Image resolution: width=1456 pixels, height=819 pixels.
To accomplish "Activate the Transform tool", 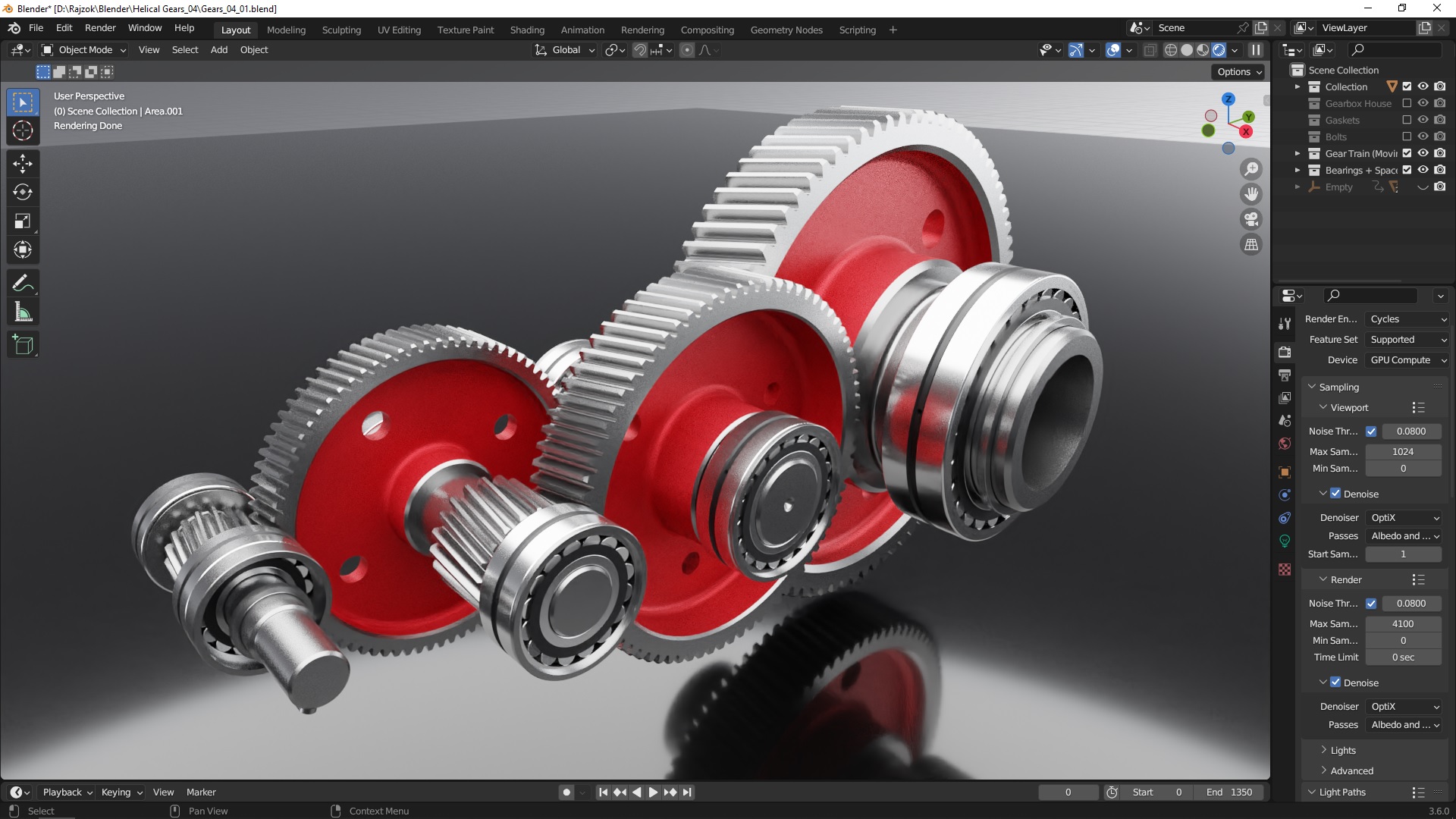I will click(23, 249).
